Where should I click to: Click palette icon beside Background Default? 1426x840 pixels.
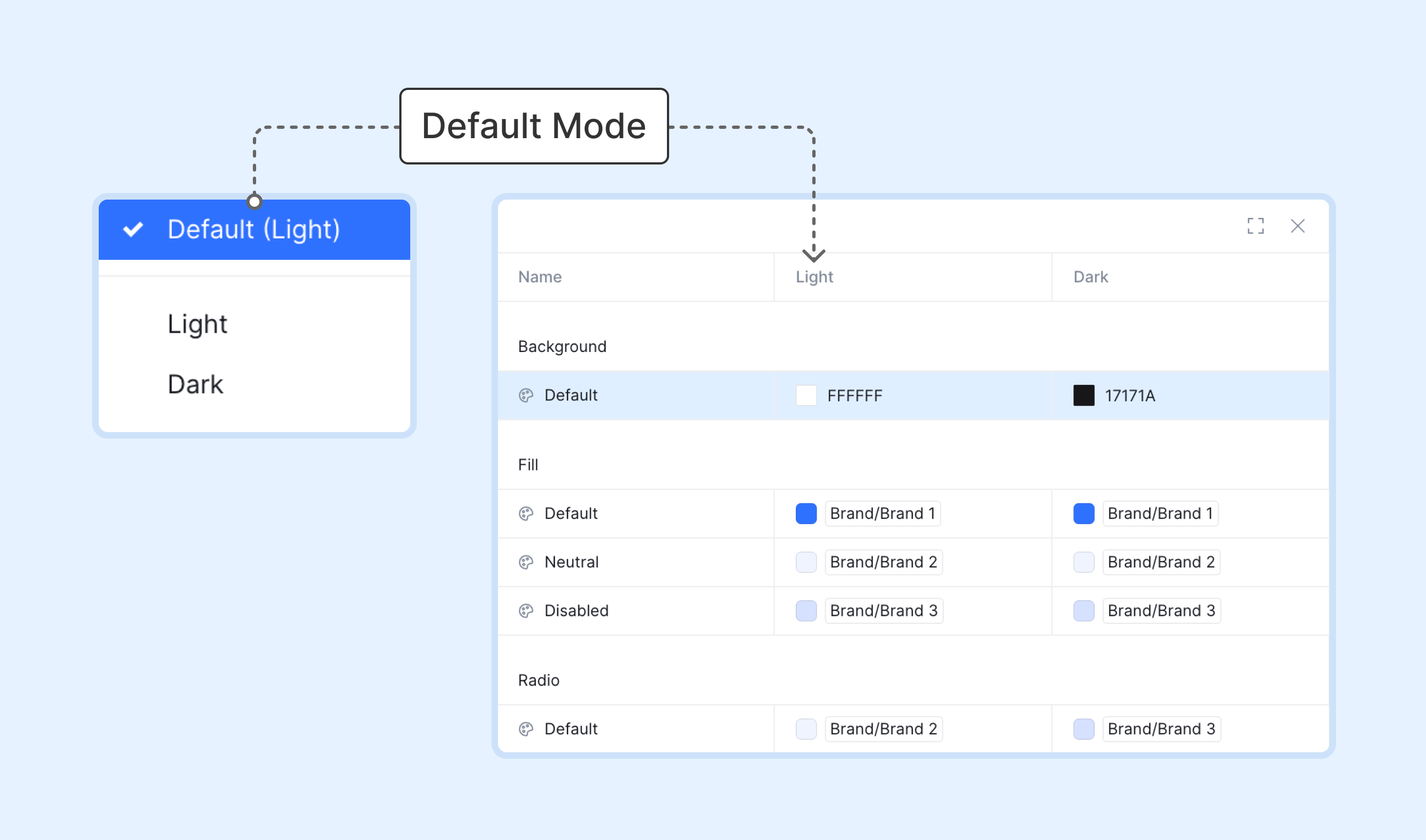(526, 395)
